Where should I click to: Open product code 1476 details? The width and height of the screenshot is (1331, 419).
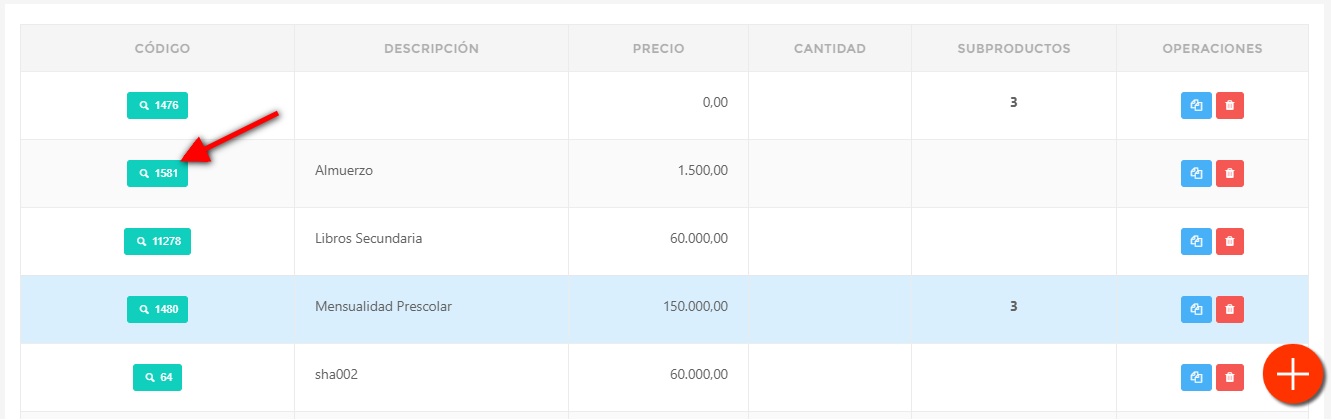(x=157, y=105)
